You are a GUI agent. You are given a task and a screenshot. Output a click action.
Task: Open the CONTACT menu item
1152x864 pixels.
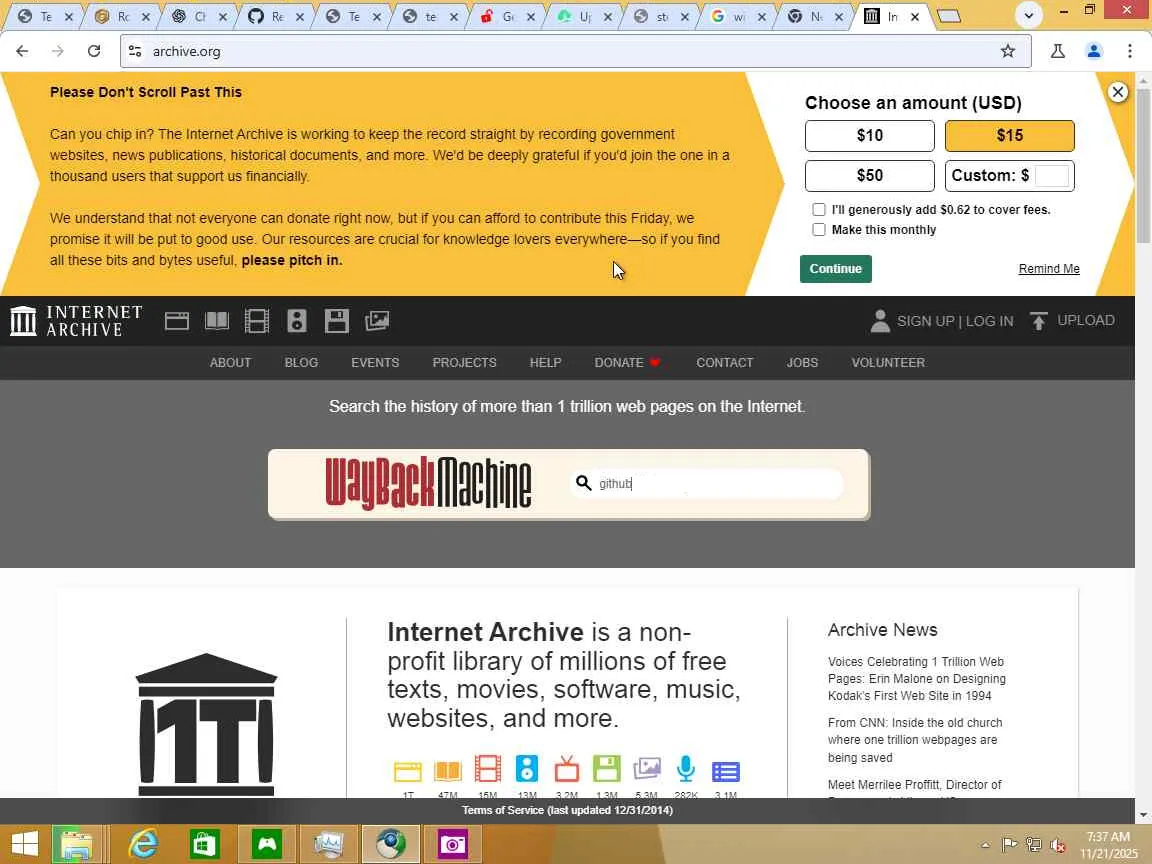tap(724, 362)
